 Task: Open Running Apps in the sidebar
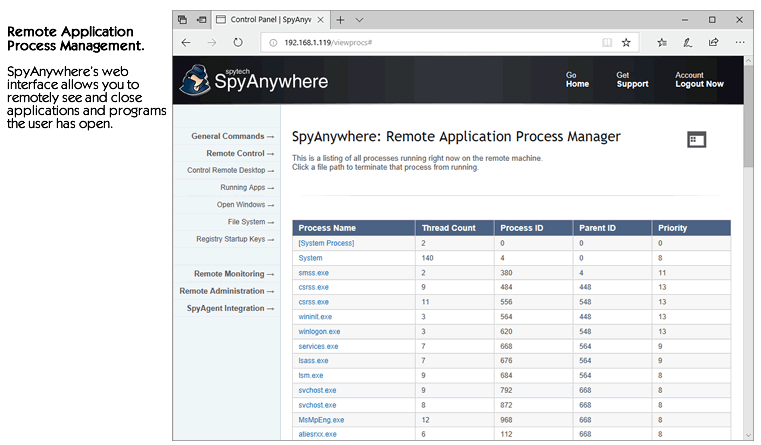point(246,188)
